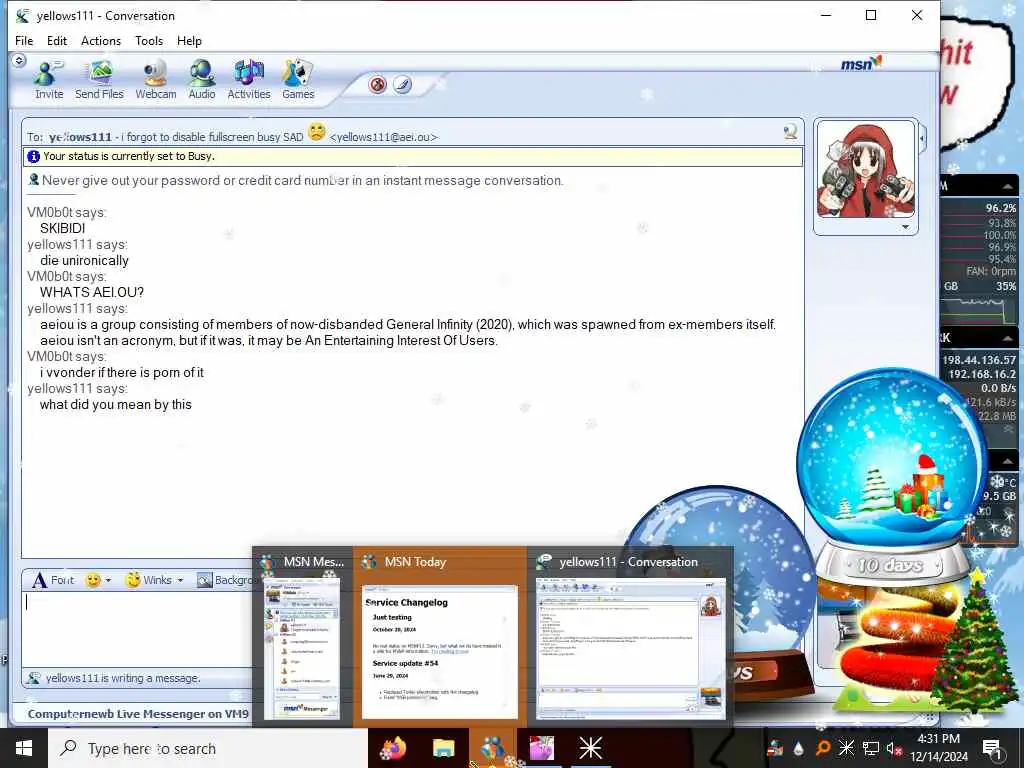Screen dimensions: 1024x768
Task: Open the Winks dropdown arrow
Action: click(180, 580)
